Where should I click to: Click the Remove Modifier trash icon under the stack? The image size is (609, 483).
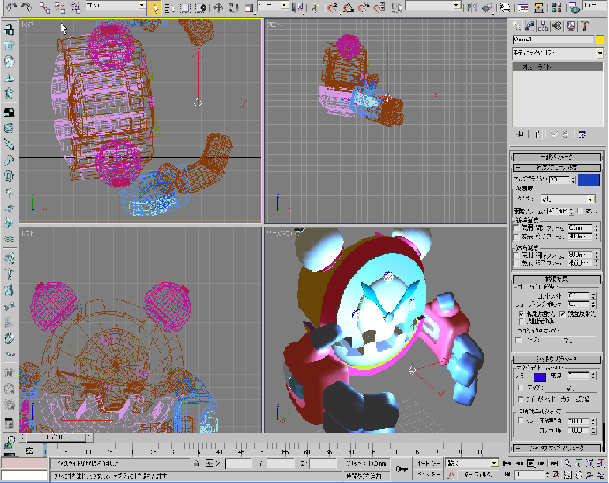tap(565, 134)
